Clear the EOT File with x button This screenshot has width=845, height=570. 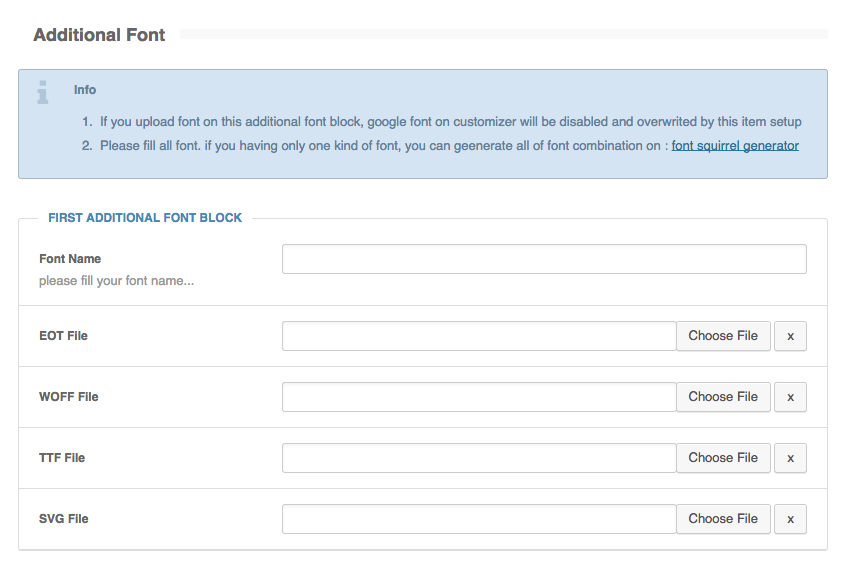click(790, 336)
